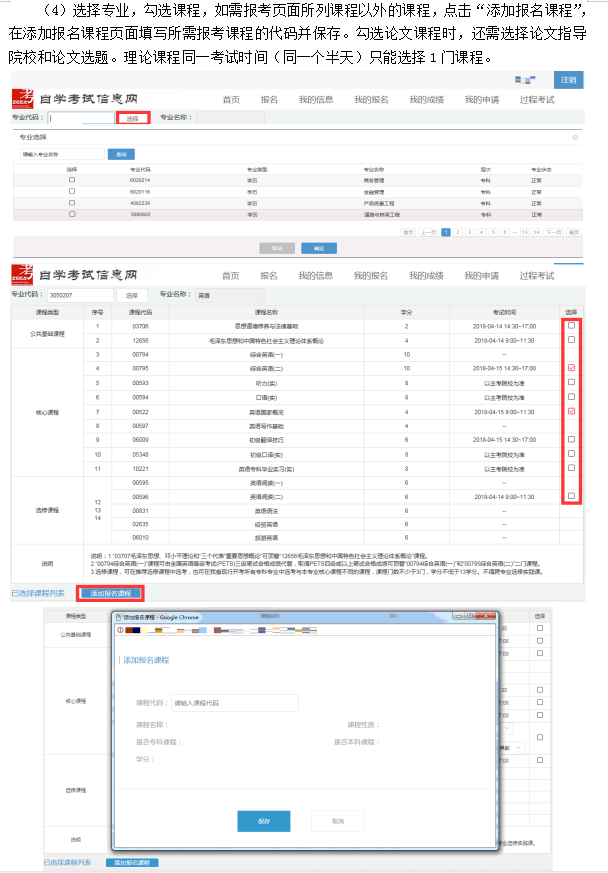Image resolution: width=608 pixels, height=873 pixels.
Task: Open the 已选择课程列表 link under the course table
Action: tap(37, 593)
